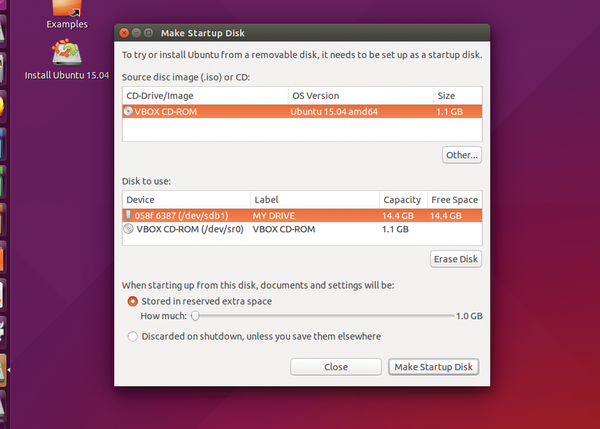Click the Other... button
Screen dimensions: 600x429
coord(462,155)
